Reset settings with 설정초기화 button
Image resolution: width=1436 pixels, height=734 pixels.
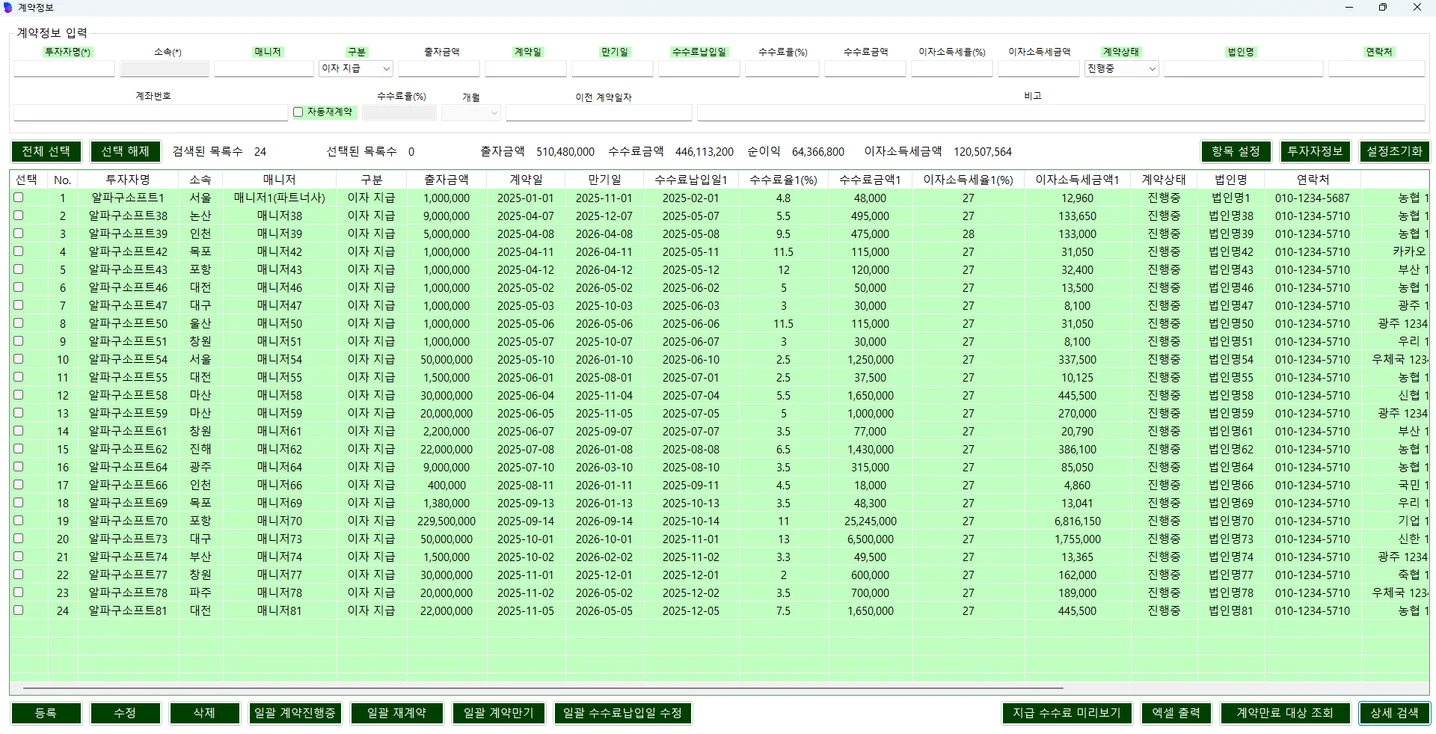[x=1394, y=152]
